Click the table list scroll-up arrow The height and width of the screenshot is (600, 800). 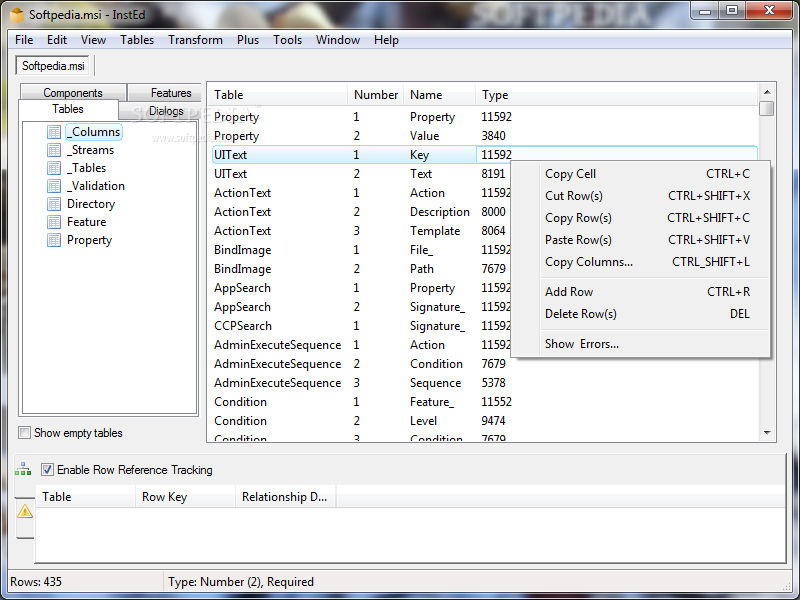[767, 92]
